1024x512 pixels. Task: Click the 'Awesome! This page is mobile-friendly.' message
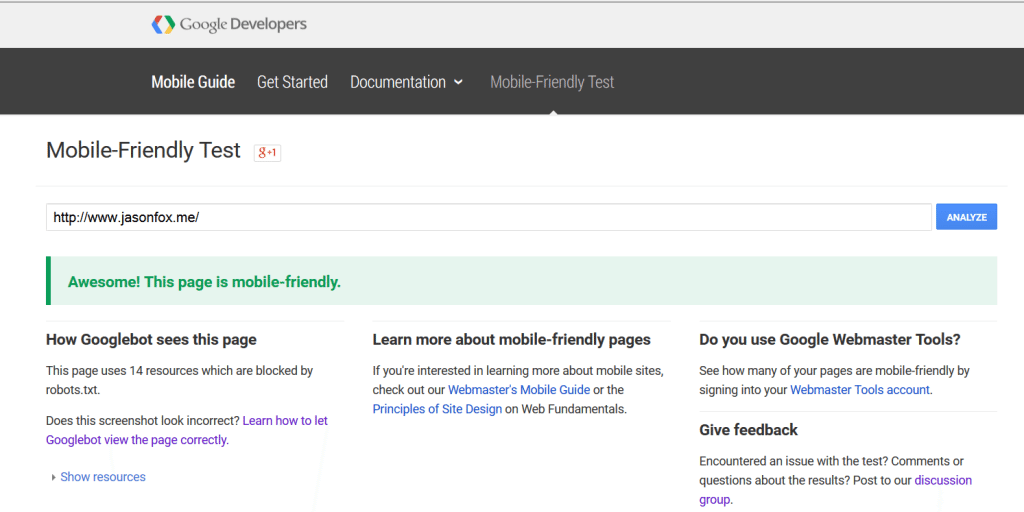[204, 282]
